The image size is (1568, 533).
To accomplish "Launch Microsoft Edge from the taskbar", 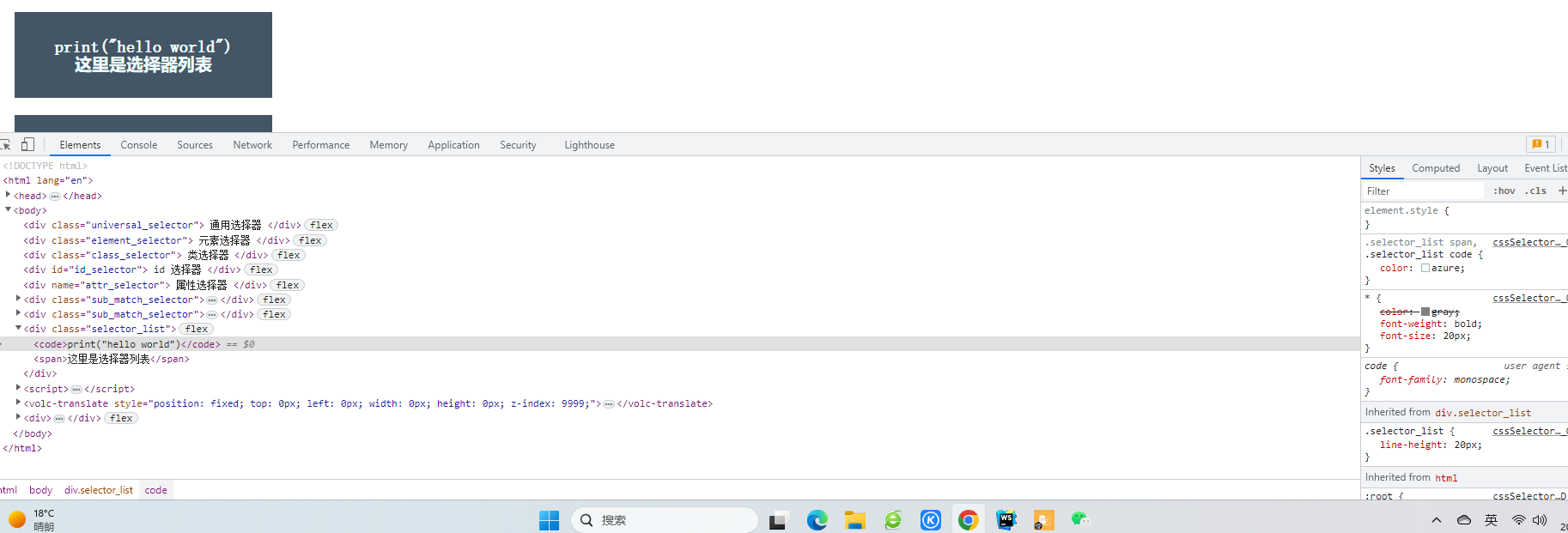I will pyautogui.click(x=817, y=520).
